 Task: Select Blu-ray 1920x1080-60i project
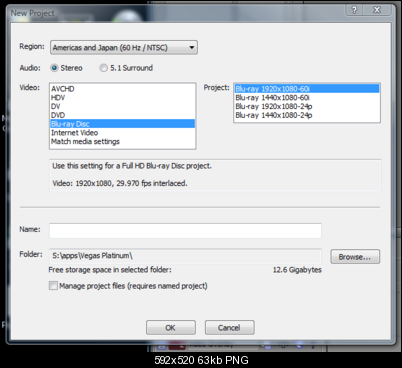(307, 89)
